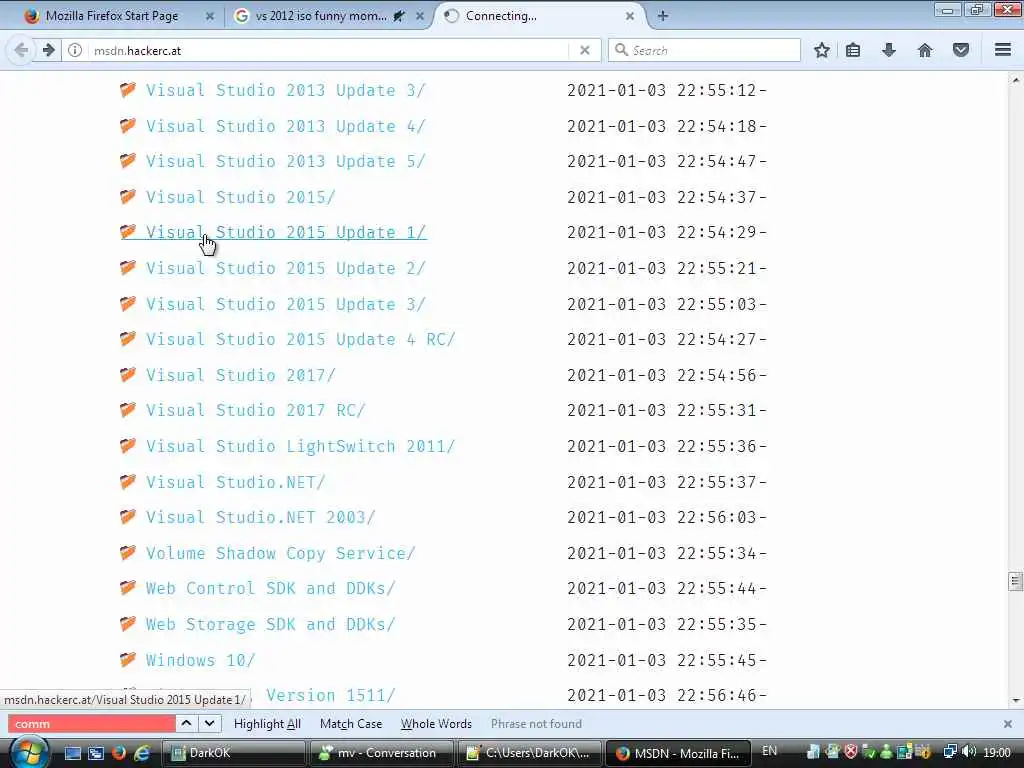The height and width of the screenshot is (768, 1024).
Task: Click the msdn.hackerc.at address bar
Action: click(327, 50)
